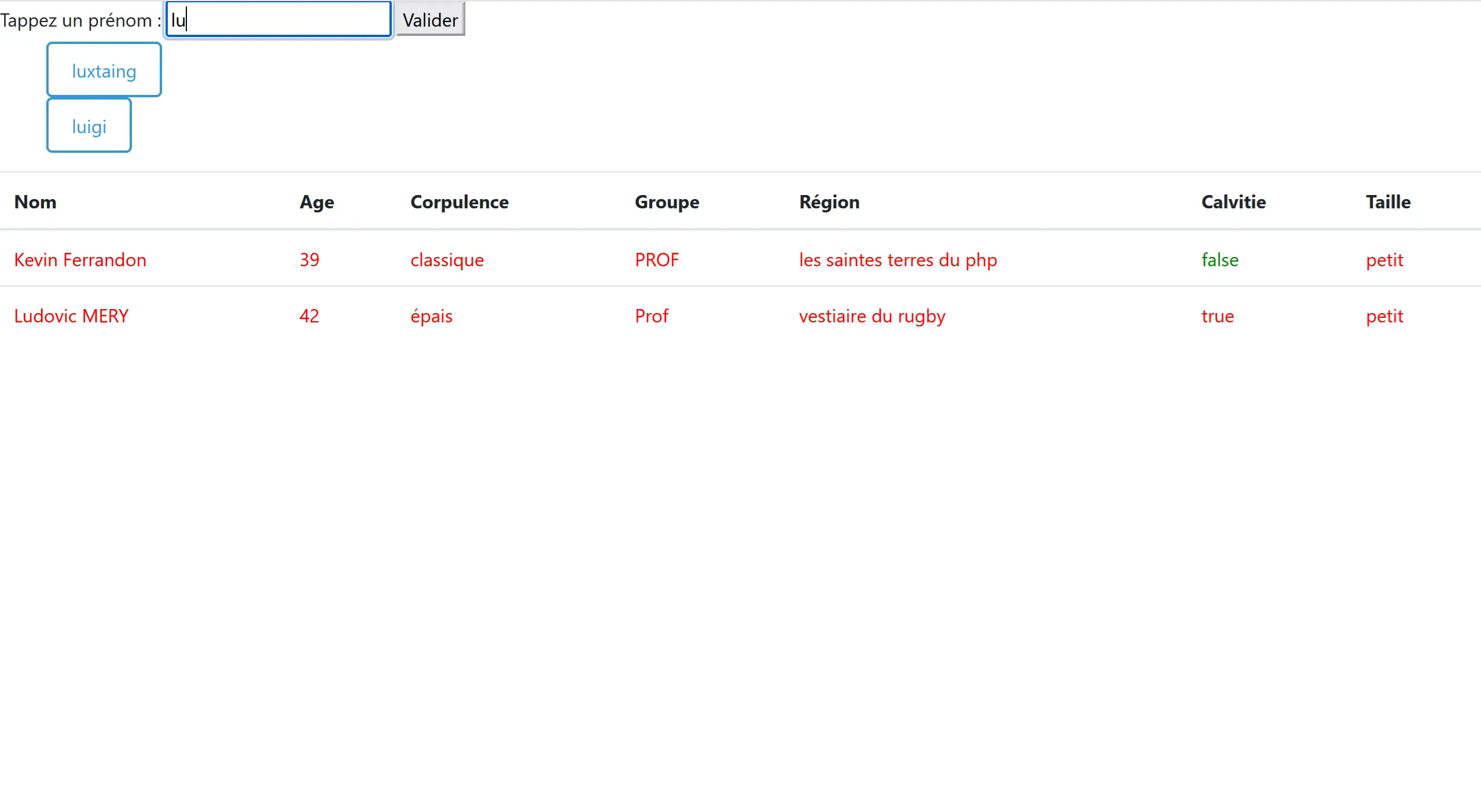Image resolution: width=1481 pixels, height=812 pixels.
Task: Click the Ludovic MERY name cell
Action: pos(71,316)
